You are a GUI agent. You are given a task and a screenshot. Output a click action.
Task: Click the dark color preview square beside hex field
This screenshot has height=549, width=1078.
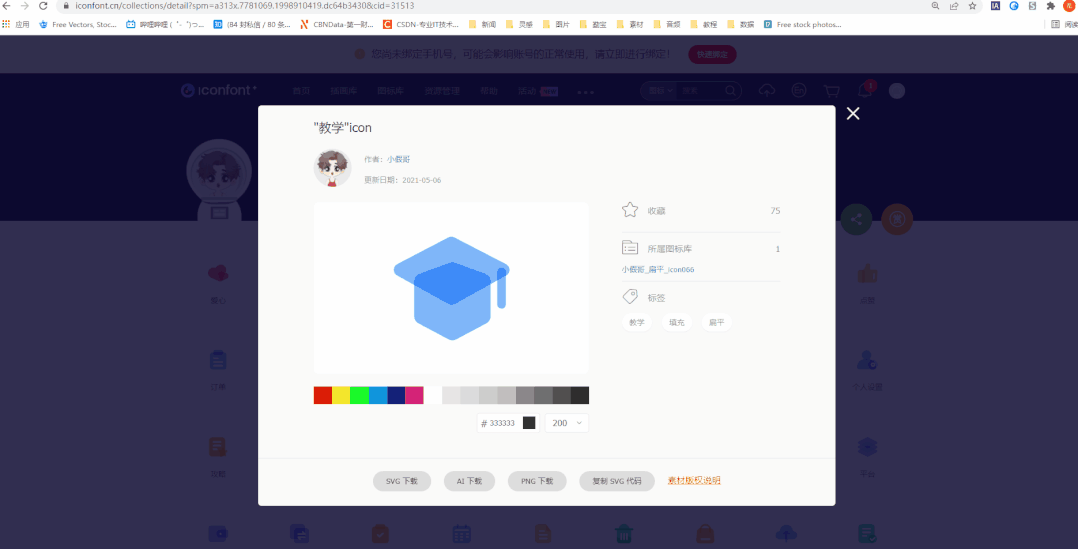pyautogui.click(x=529, y=423)
